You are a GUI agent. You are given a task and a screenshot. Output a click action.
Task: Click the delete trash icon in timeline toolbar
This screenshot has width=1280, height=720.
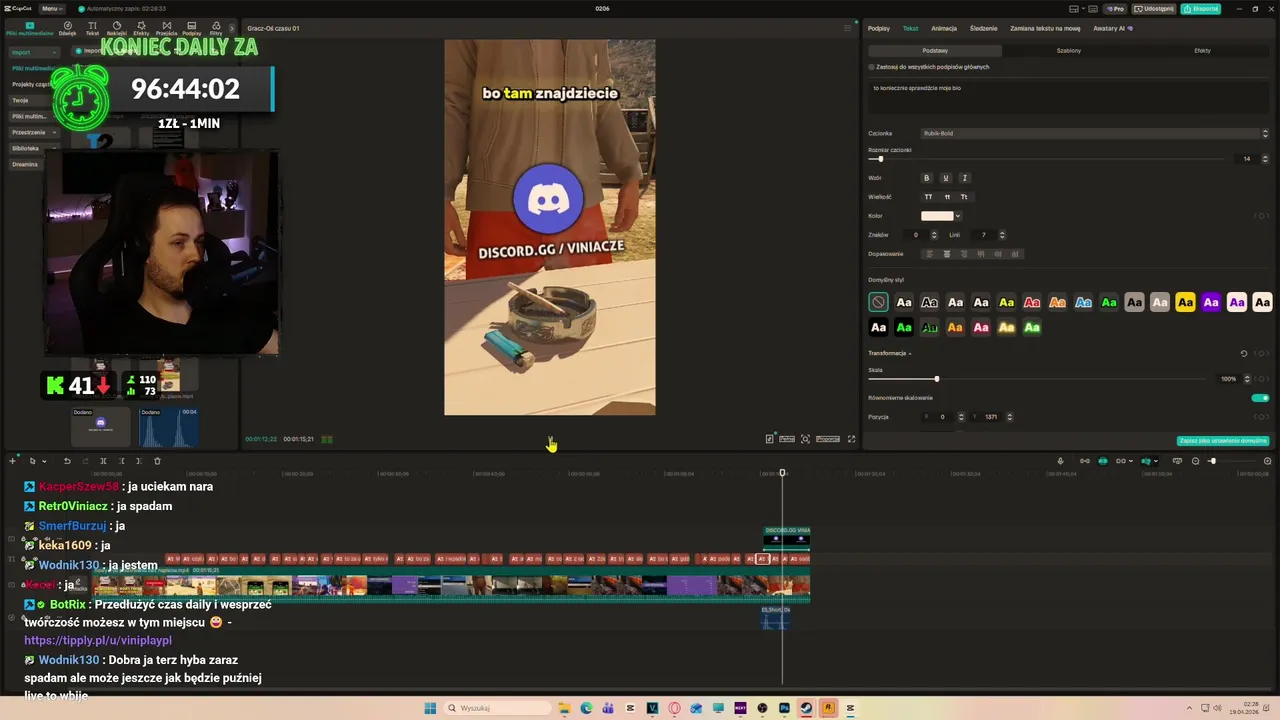click(157, 461)
